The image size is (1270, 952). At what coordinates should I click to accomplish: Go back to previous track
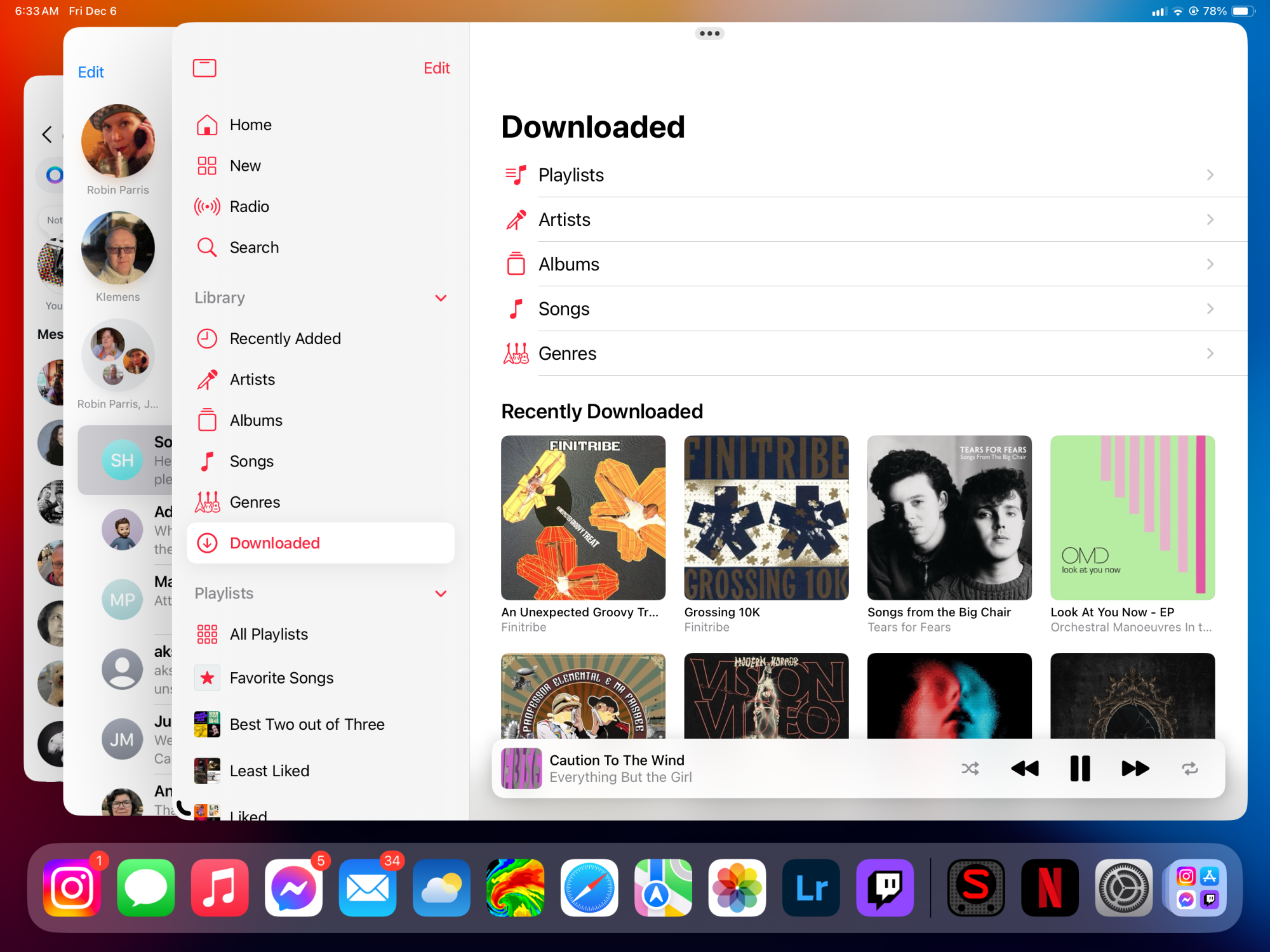[x=1024, y=769]
